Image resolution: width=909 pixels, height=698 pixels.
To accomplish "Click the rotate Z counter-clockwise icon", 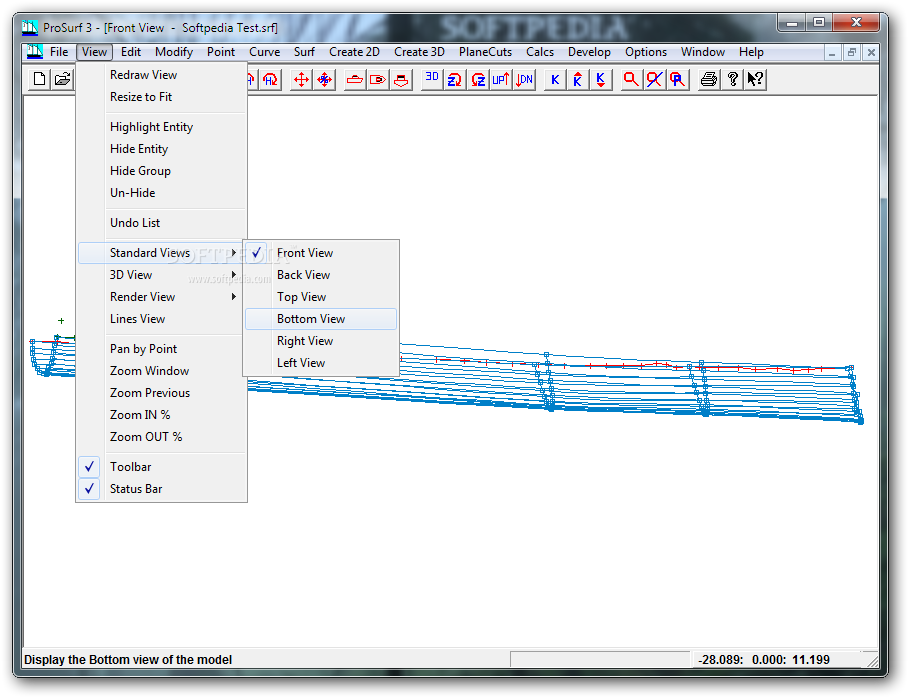I will click(478, 79).
